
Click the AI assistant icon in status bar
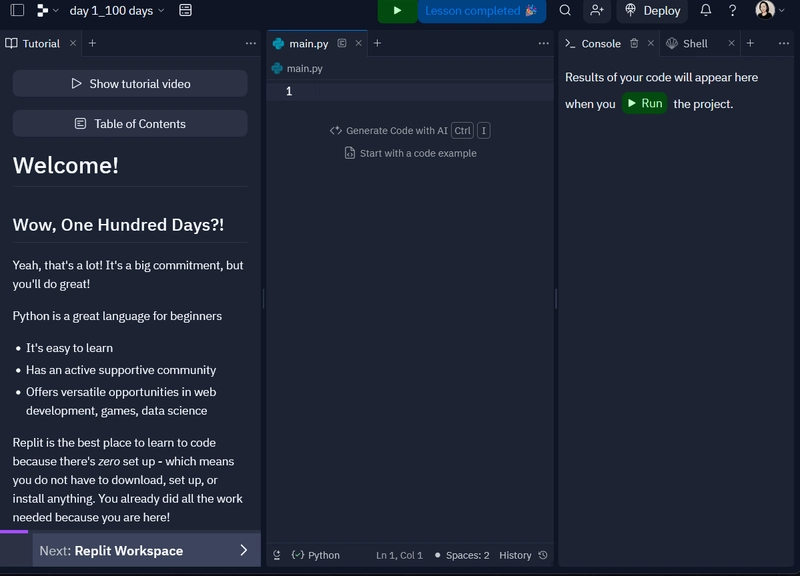(x=277, y=555)
